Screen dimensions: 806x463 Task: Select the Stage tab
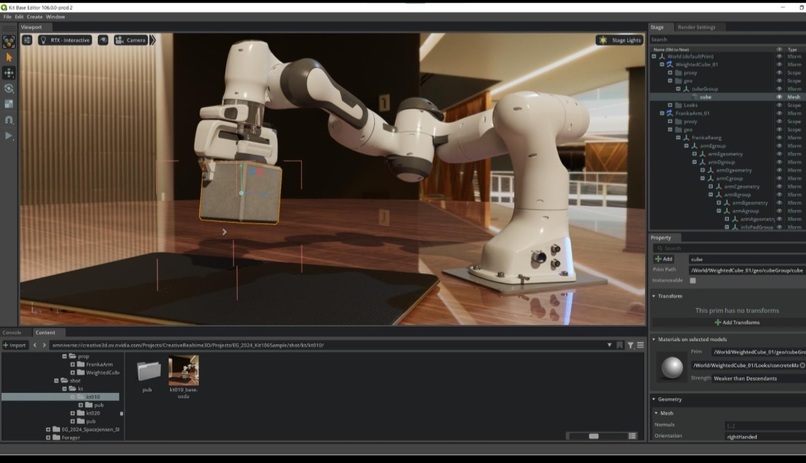pyautogui.click(x=657, y=27)
